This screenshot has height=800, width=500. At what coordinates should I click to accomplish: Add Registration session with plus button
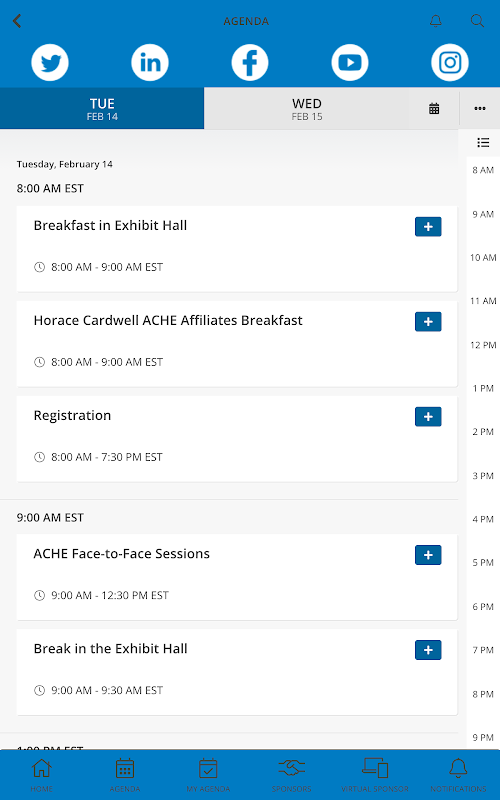pyautogui.click(x=428, y=416)
